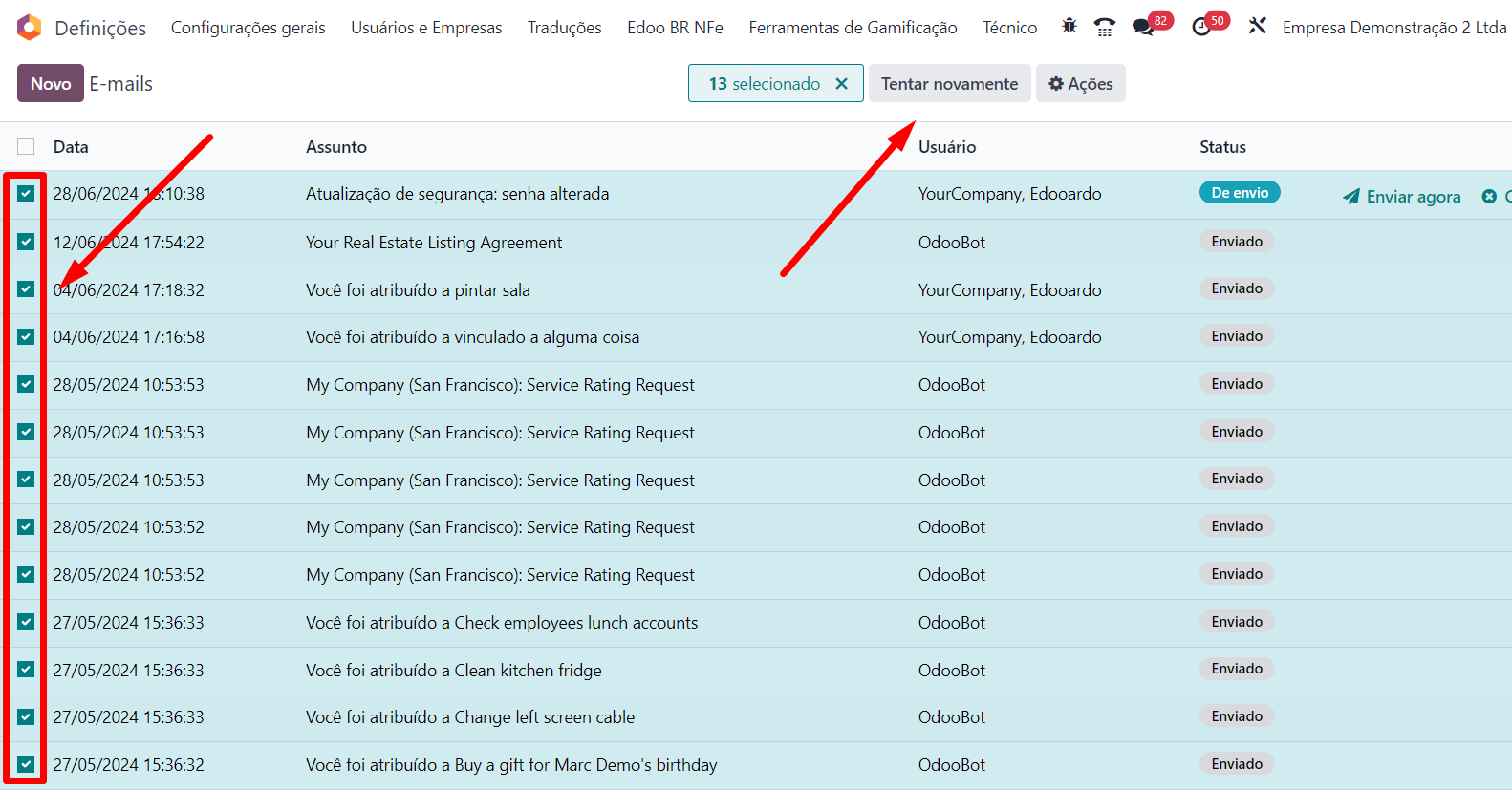
Task: Open the Técnico menu
Action: pyautogui.click(x=1009, y=28)
